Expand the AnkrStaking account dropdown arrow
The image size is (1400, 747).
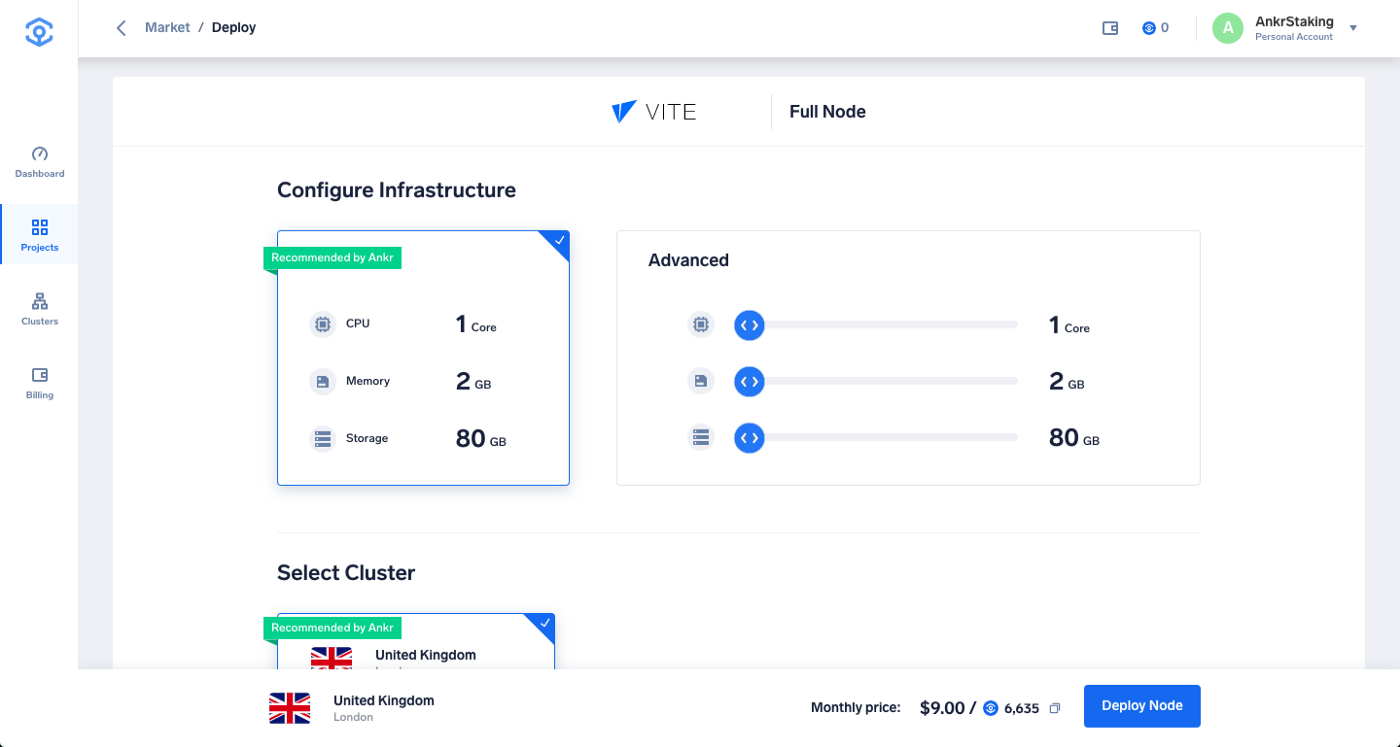pos(1353,28)
